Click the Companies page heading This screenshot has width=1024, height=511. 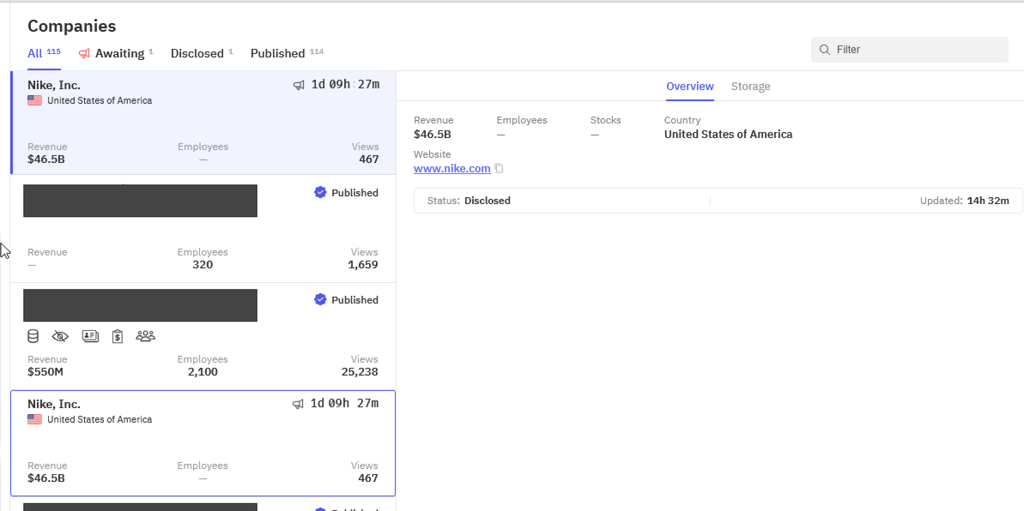point(72,26)
